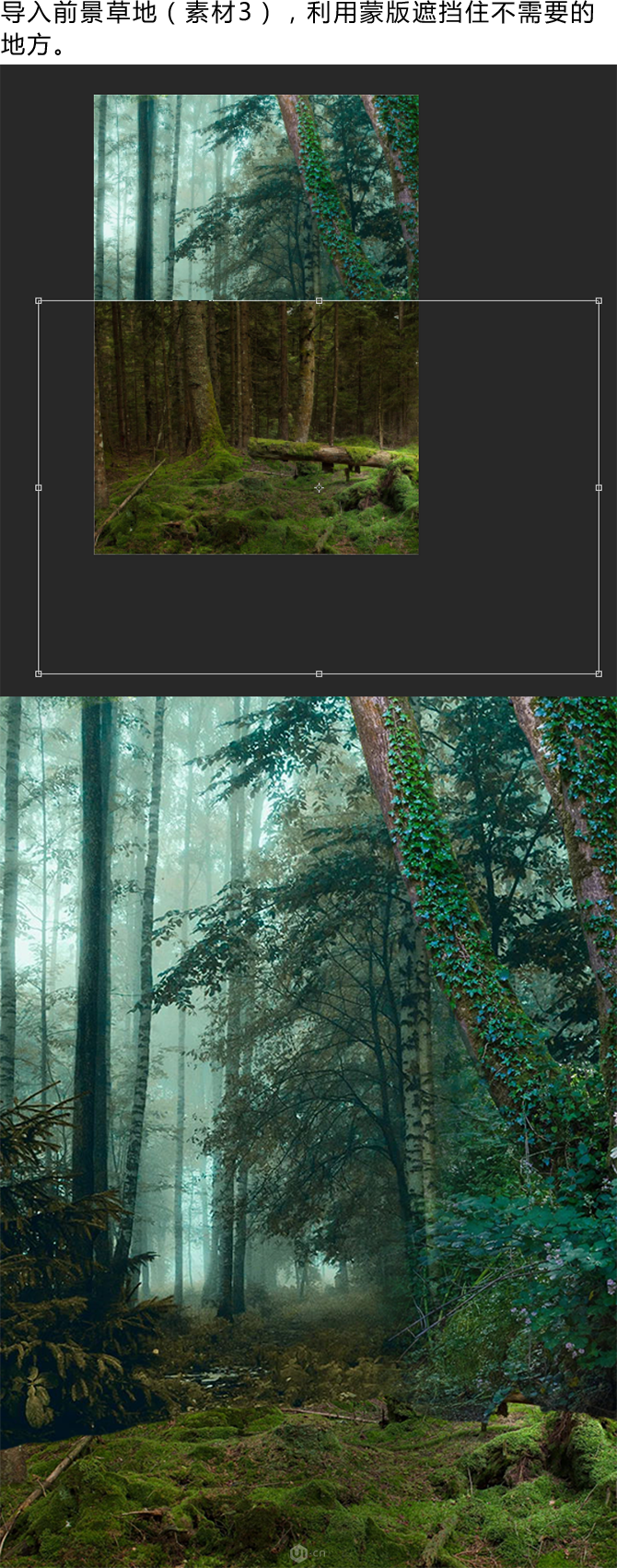Click the bottom-right transform corner handle
617x1568 pixels.
pyautogui.click(x=599, y=673)
